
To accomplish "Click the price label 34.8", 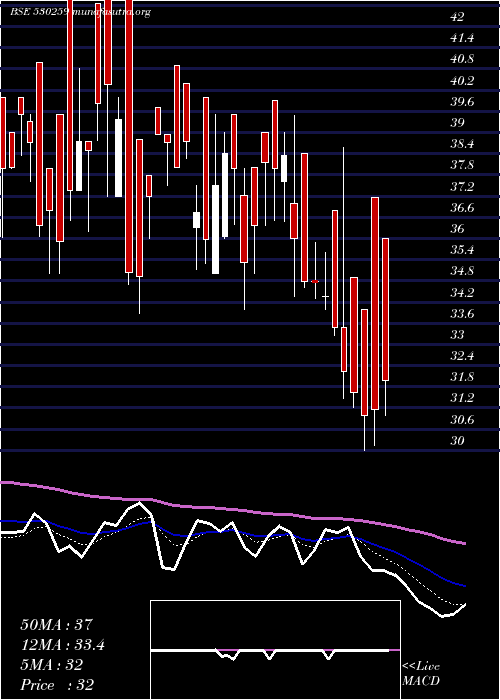I will click(x=462, y=271).
